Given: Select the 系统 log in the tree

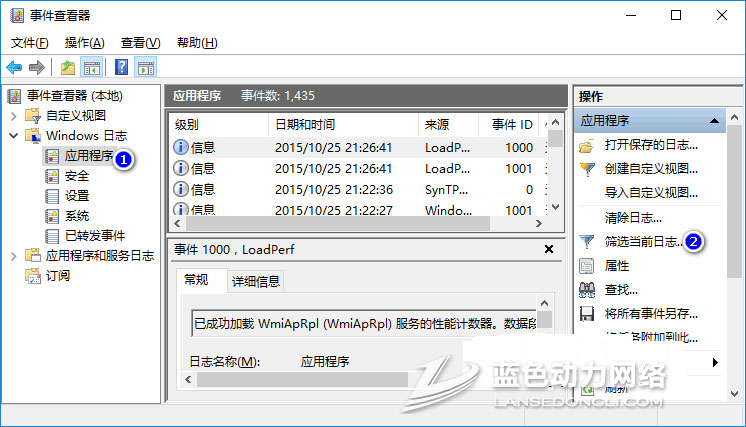Looking at the screenshot, I should 77,215.
